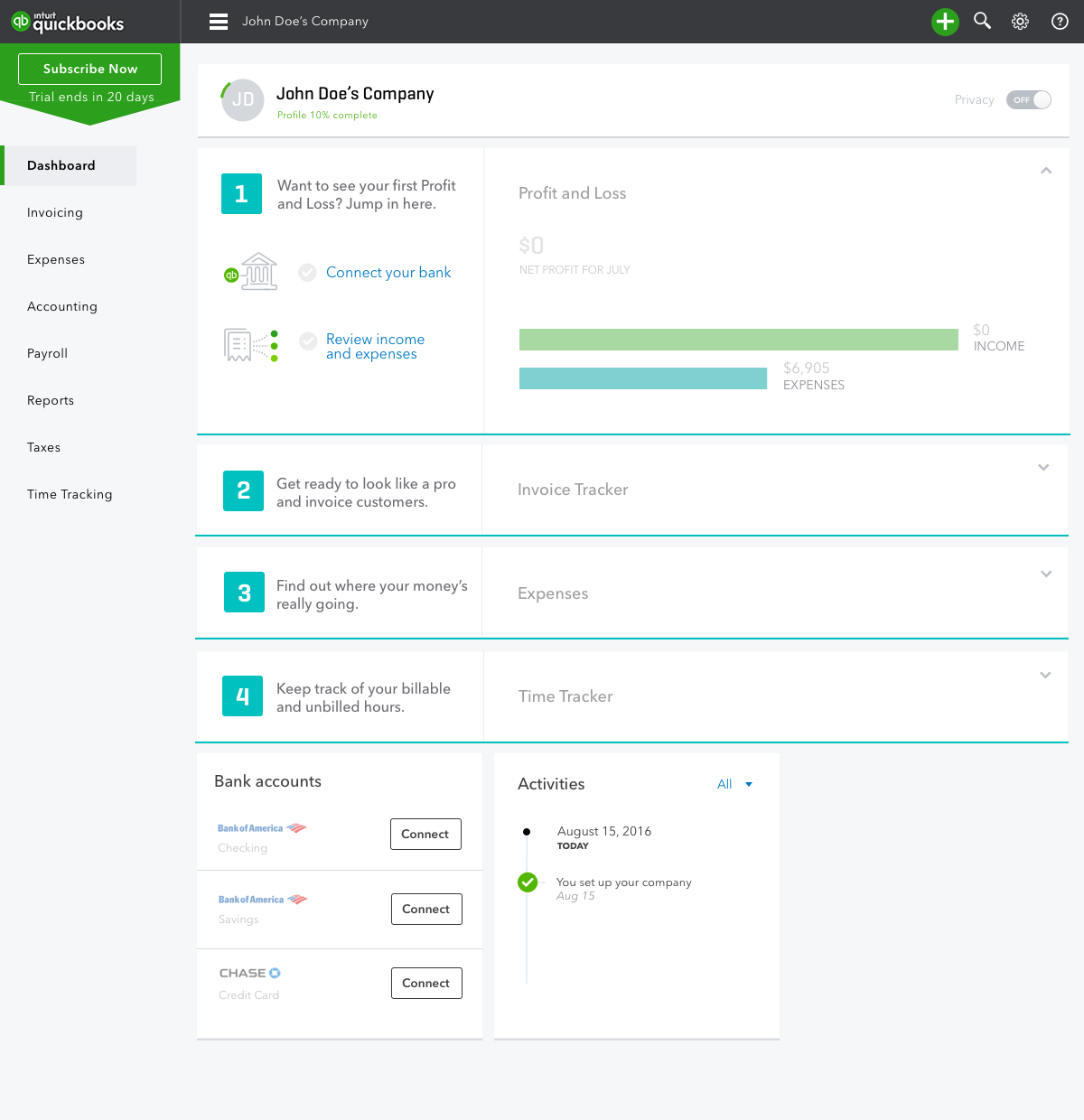Open the hamburger navigation menu
Viewport: 1084px width, 1120px height.
click(219, 22)
